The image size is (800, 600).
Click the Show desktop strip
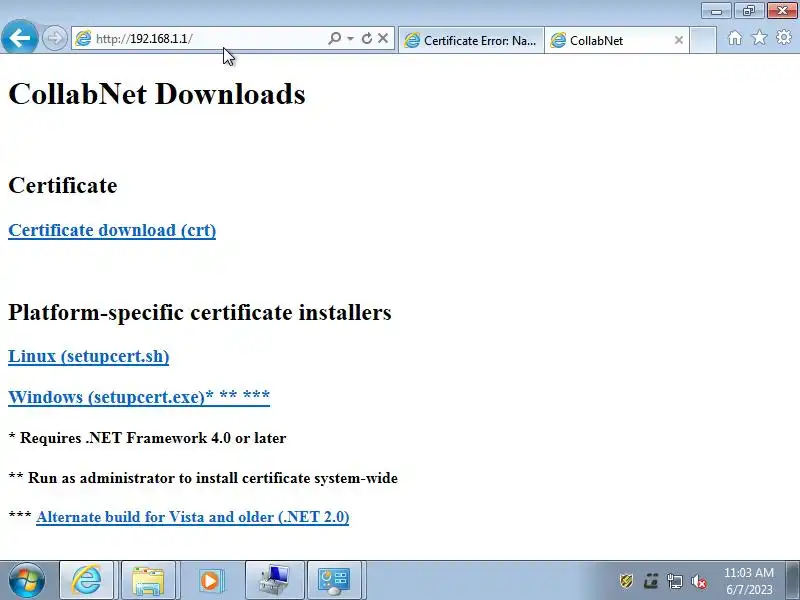[792, 580]
